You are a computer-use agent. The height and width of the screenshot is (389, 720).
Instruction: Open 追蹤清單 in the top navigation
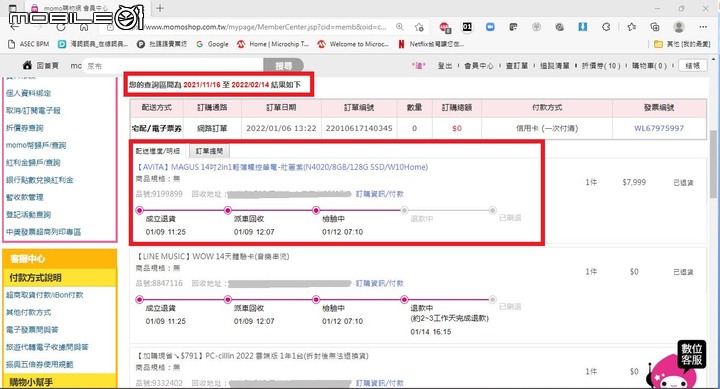point(555,66)
